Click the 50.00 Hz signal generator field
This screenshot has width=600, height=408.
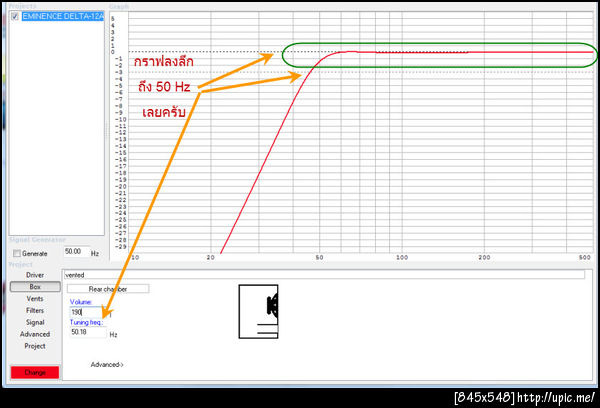pos(76,252)
